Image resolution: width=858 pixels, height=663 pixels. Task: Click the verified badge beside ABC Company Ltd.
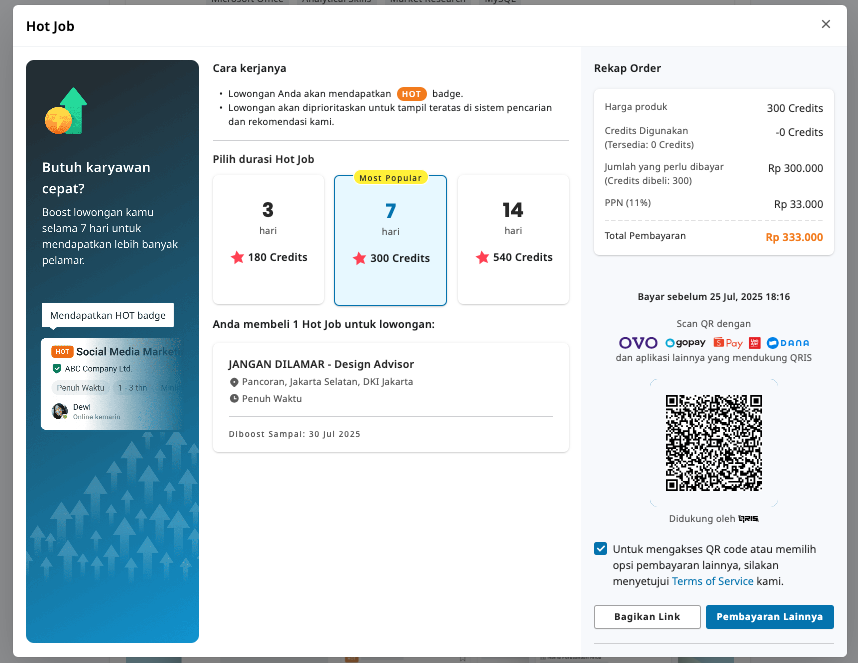pos(57,368)
